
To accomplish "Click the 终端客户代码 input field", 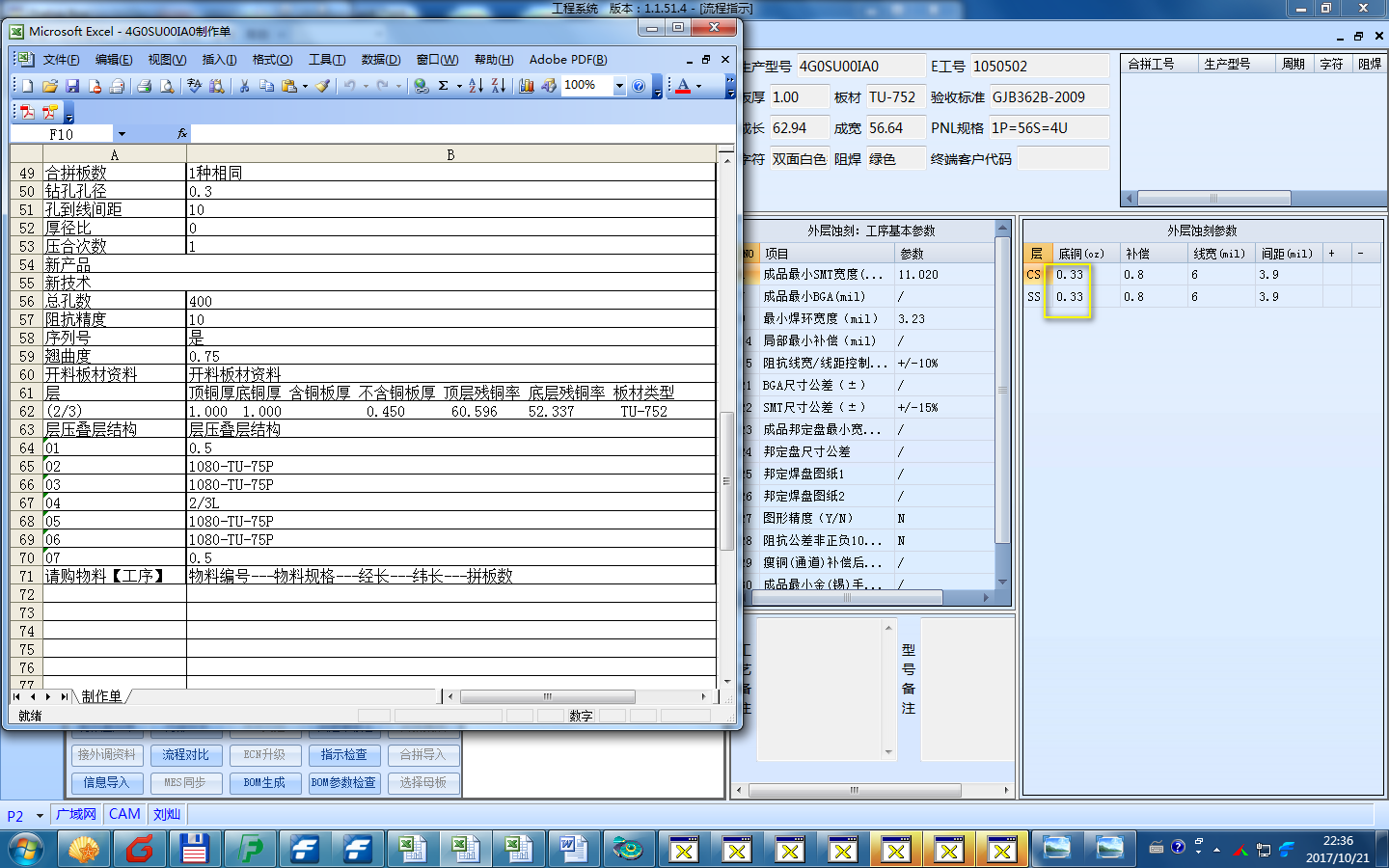I will [x=1063, y=159].
